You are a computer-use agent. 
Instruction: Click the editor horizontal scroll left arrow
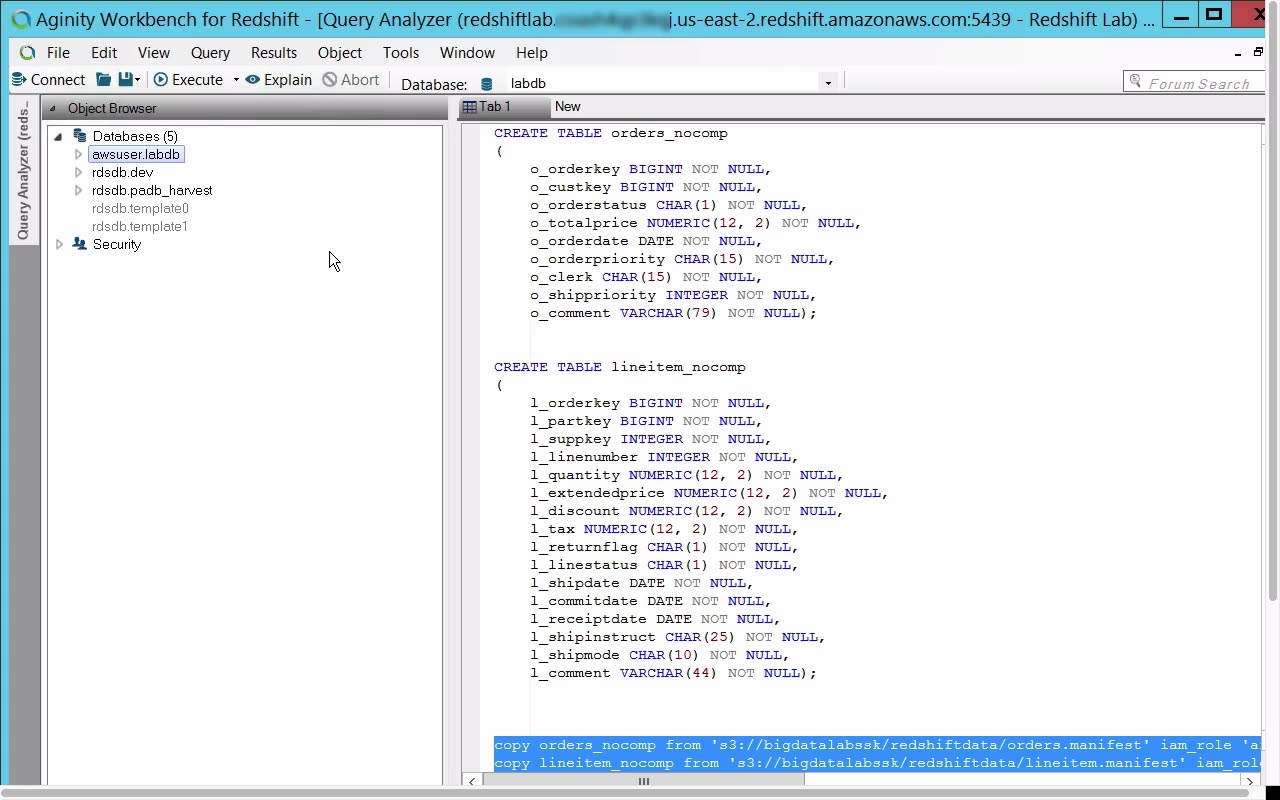(471, 782)
